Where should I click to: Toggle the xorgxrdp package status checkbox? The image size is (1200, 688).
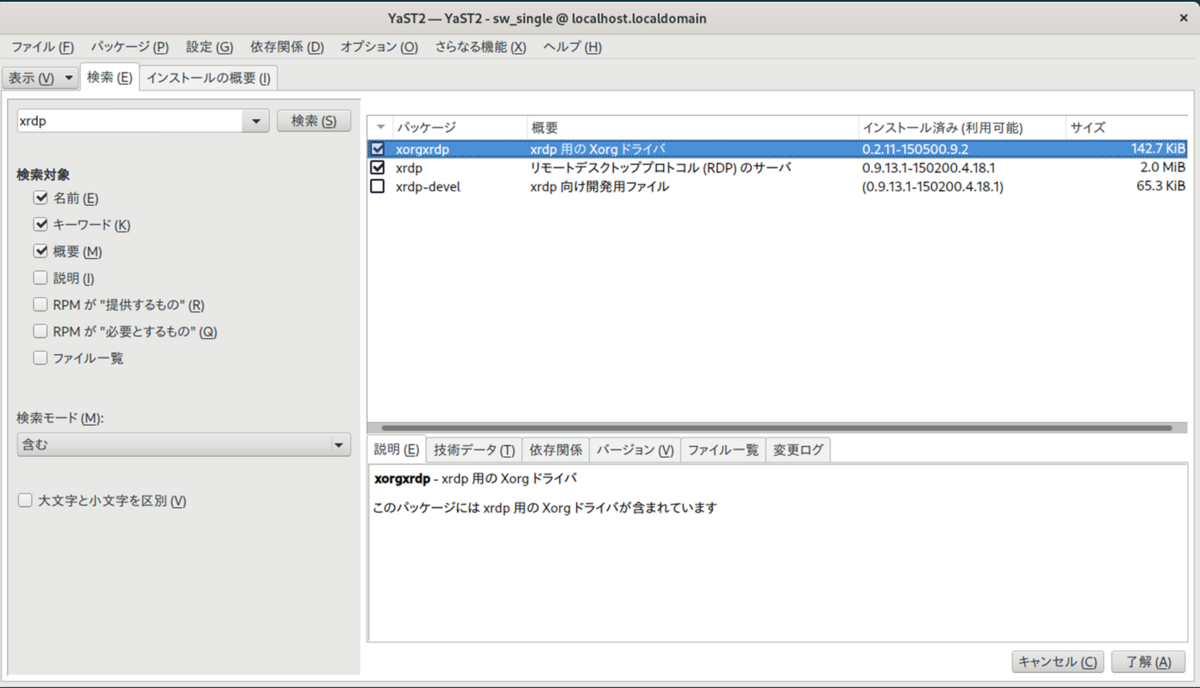(378, 149)
